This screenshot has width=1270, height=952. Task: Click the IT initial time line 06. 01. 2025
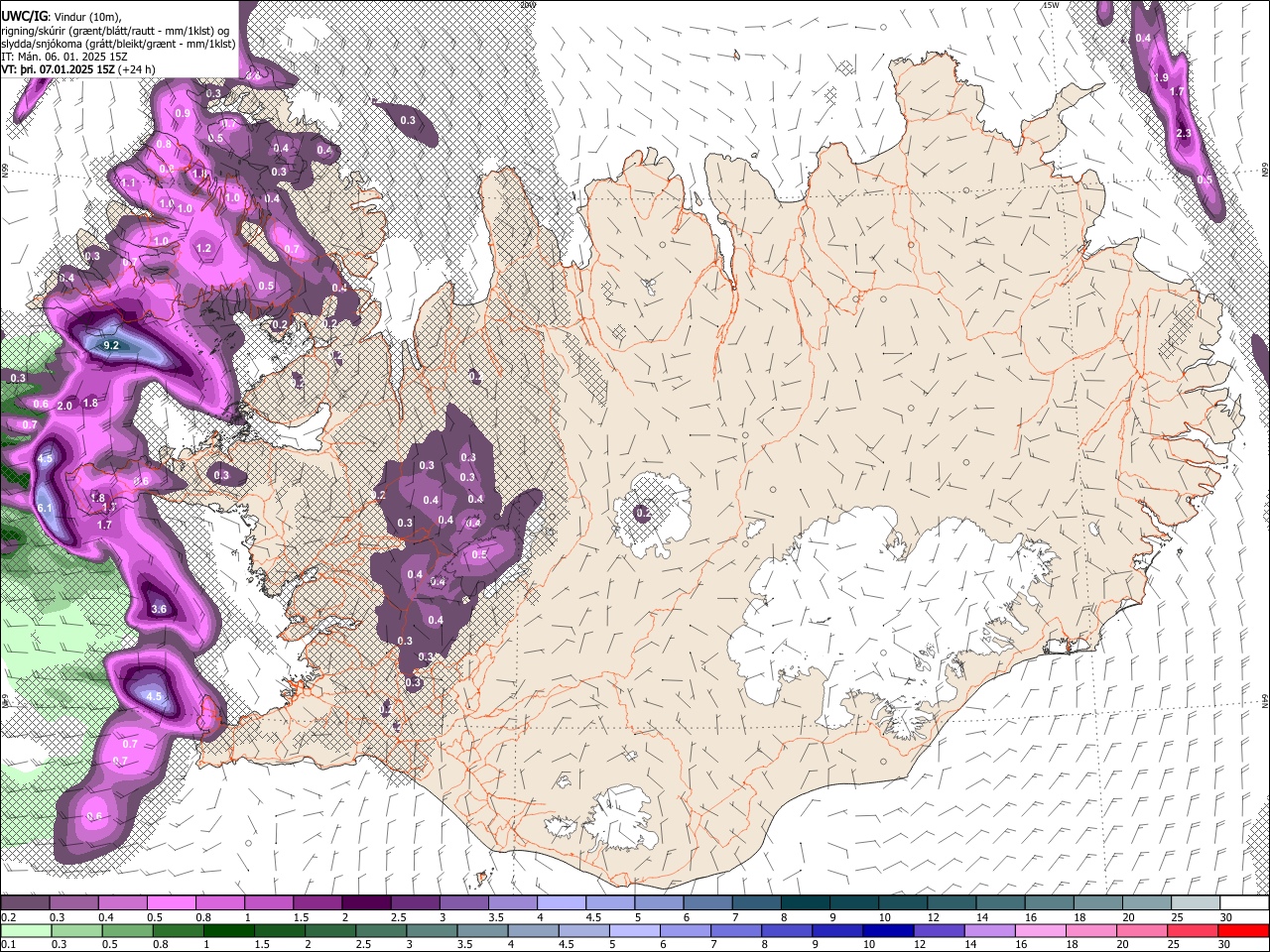click(x=64, y=57)
